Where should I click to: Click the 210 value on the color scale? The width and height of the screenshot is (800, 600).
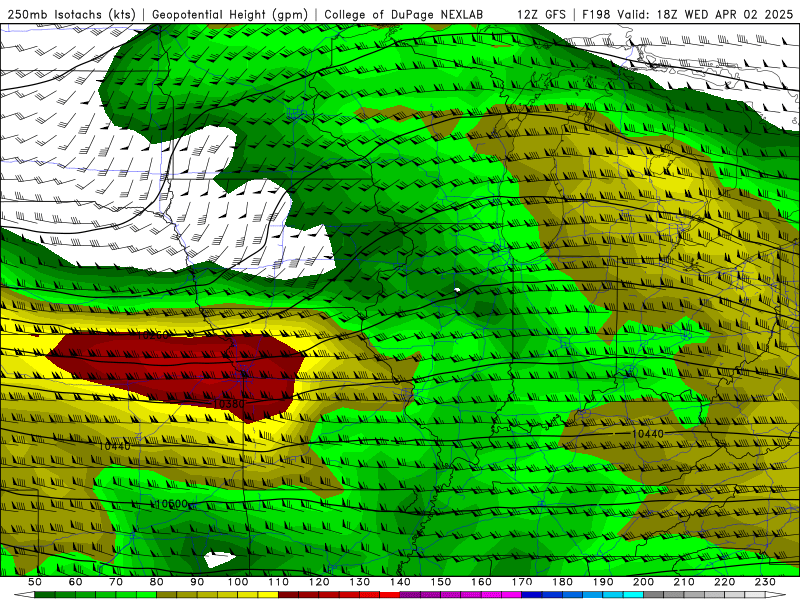point(685,582)
